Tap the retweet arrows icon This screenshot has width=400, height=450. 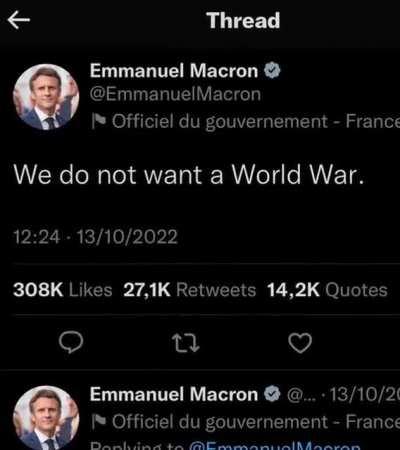tap(186, 343)
